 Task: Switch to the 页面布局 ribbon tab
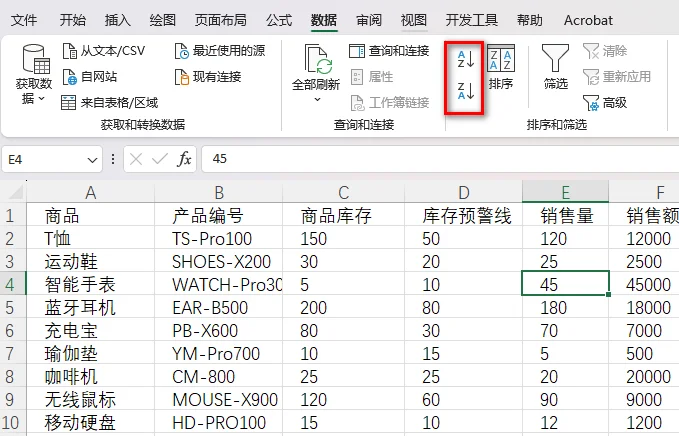click(220, 20)
